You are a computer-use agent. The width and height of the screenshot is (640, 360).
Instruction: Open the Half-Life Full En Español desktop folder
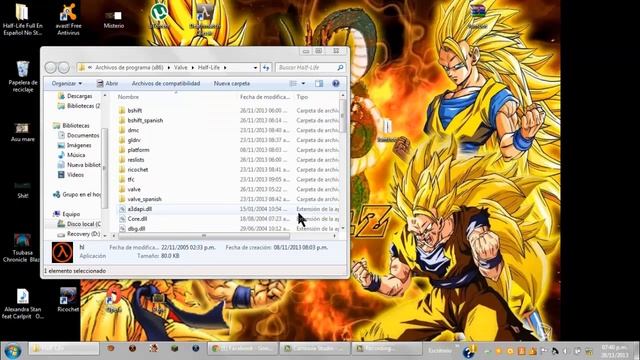(22, 19)
